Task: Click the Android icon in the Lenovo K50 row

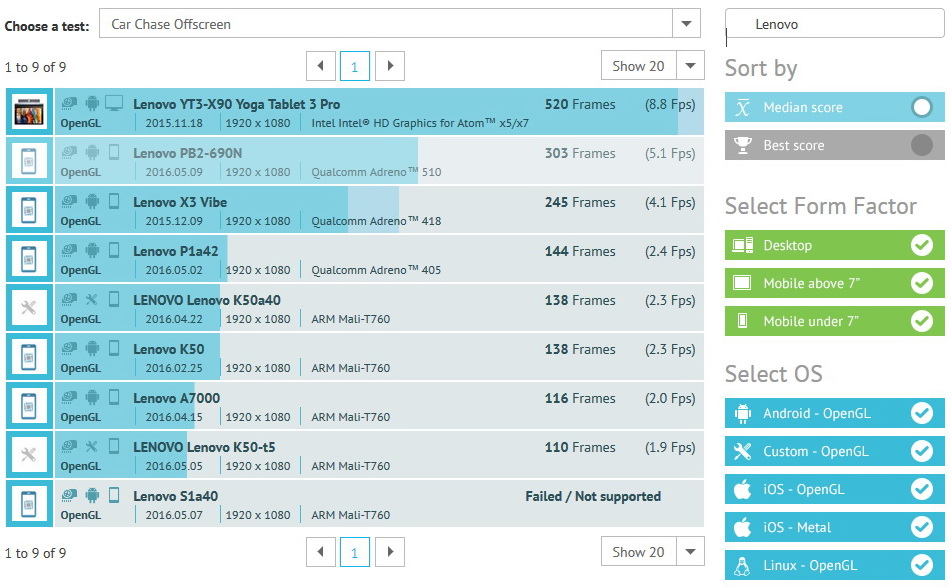Action: coord(92,348)
